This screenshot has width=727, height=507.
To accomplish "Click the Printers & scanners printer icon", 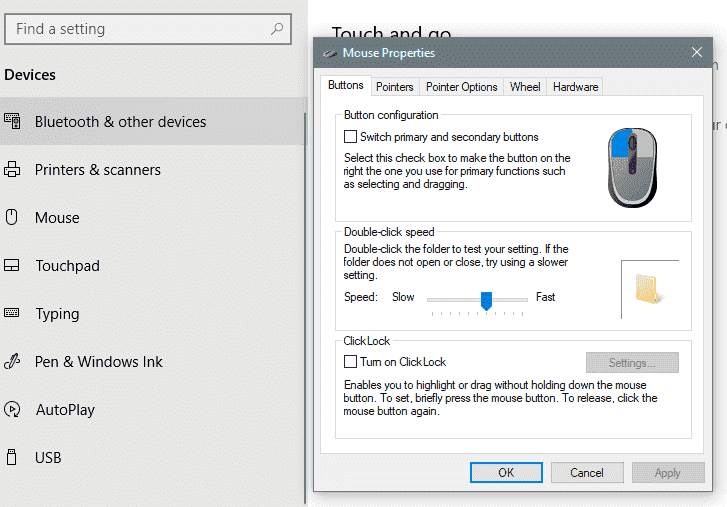I will [12, 170].
